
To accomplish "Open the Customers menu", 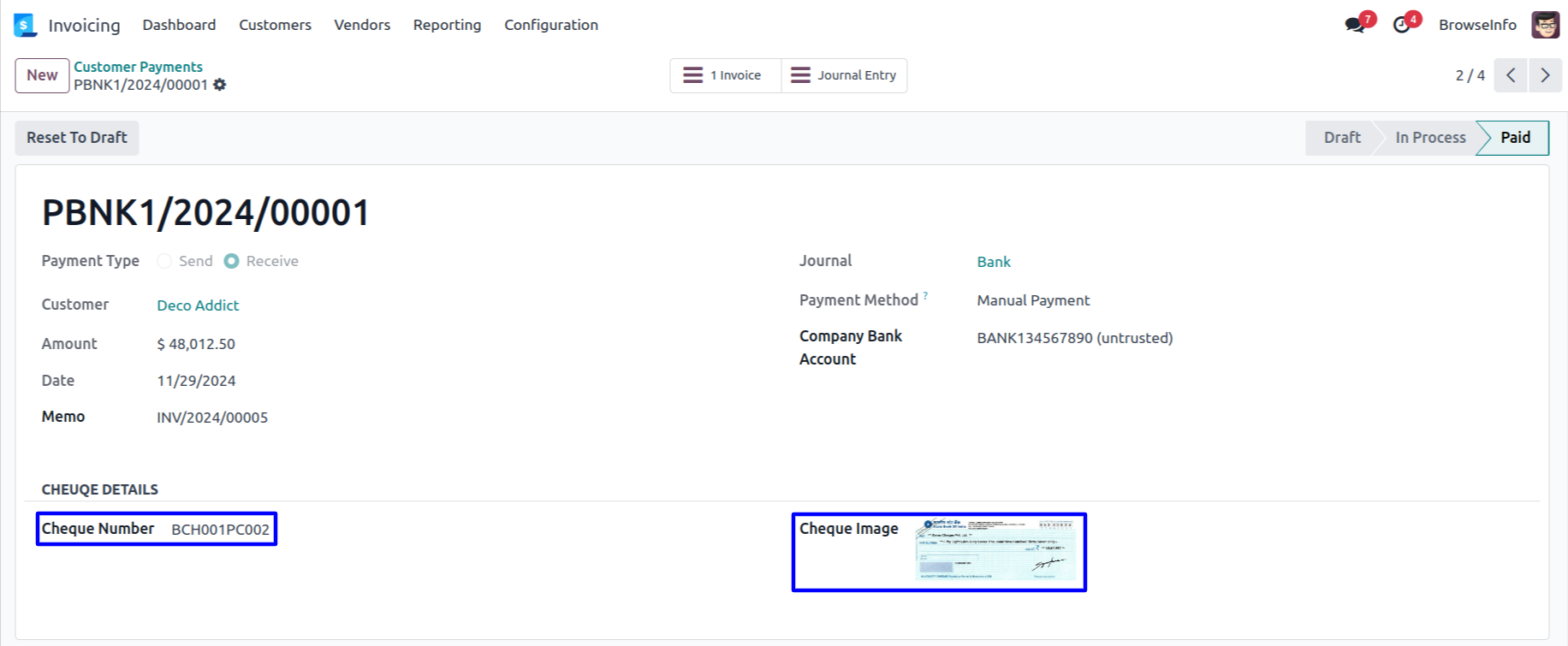I will tap(275, 25).
